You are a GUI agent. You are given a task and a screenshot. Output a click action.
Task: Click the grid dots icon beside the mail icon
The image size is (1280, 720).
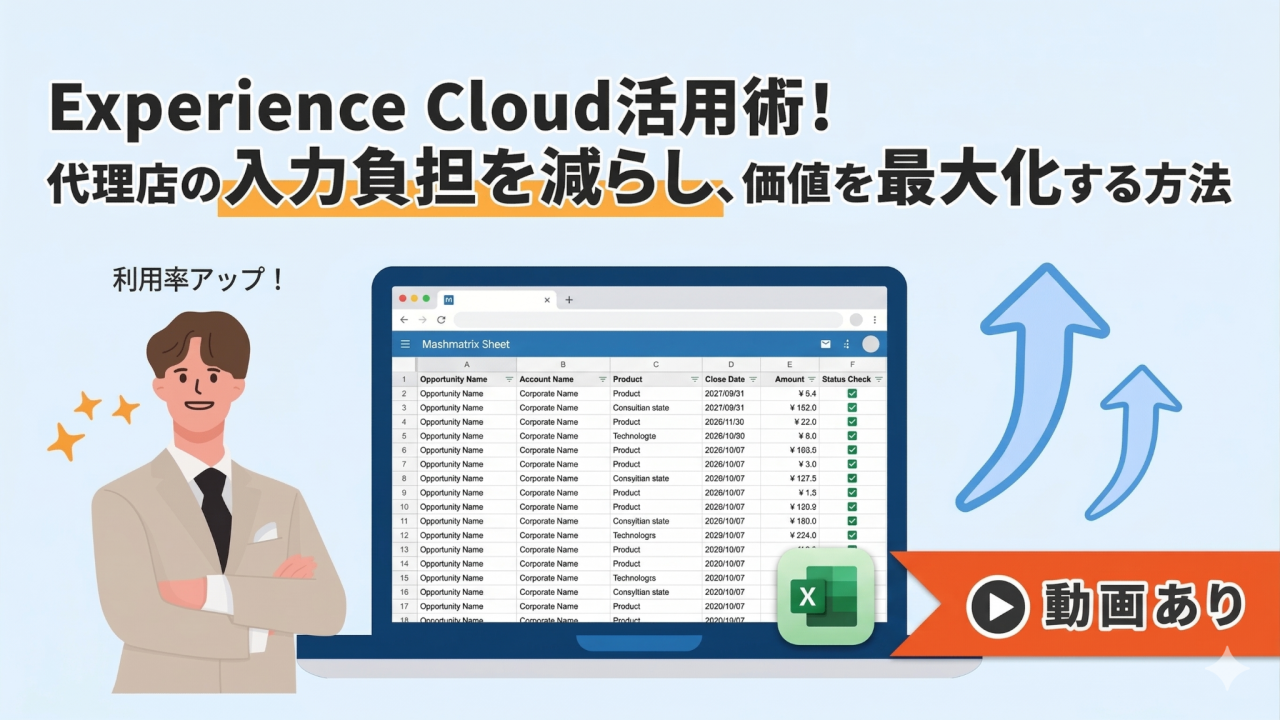pyautogui.click(x=847, y=344)
